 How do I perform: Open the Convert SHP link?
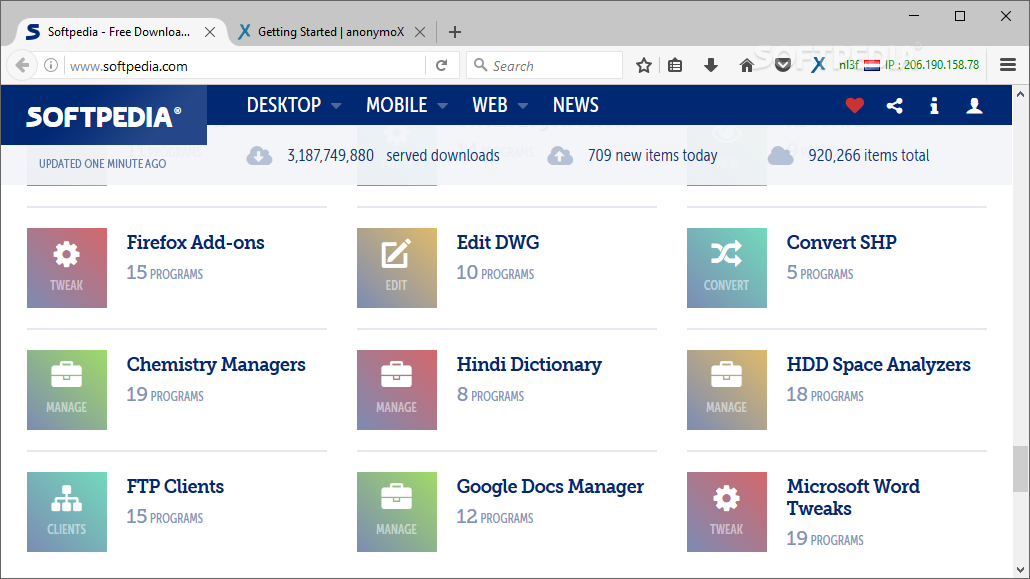841,243
